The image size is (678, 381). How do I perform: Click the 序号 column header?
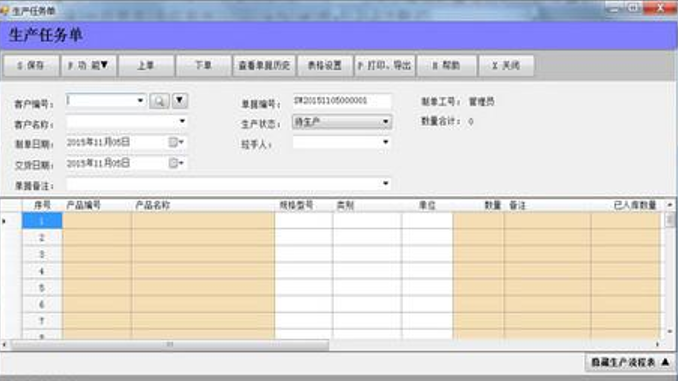42,205
